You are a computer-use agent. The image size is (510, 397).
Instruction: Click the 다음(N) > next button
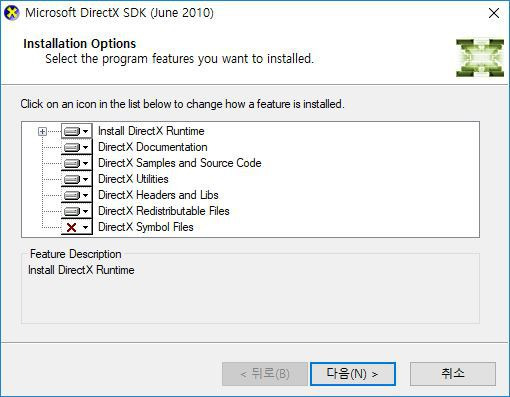coord(353,374)
